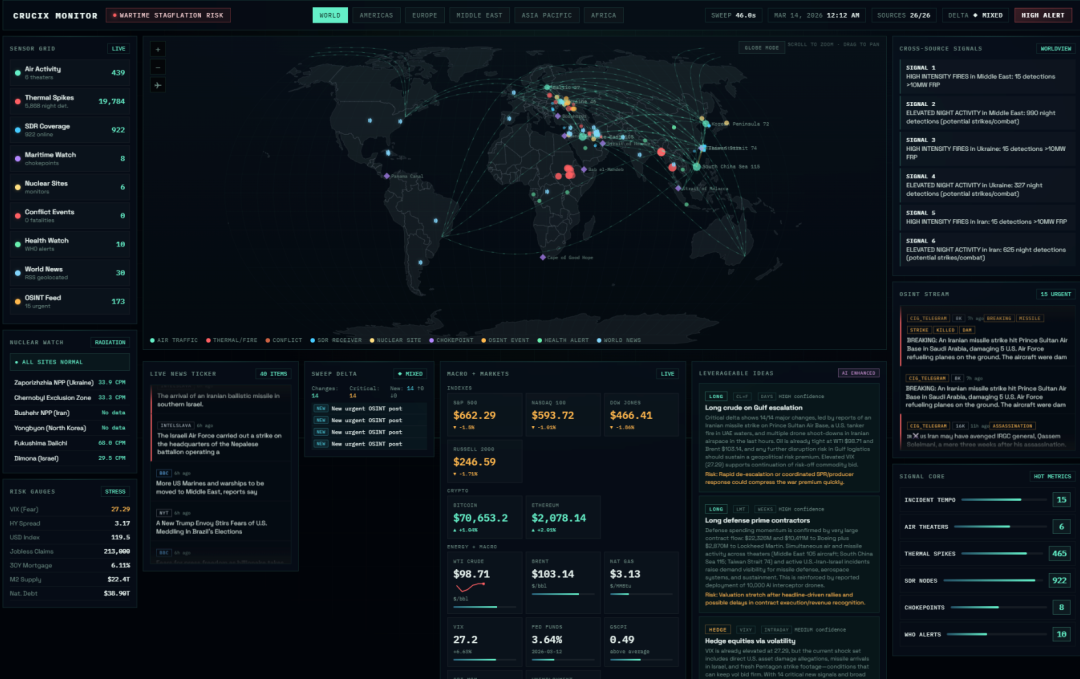
Task: Click the red dot in Wartime Stagflation Risk badge
Action: coord(114,15)
